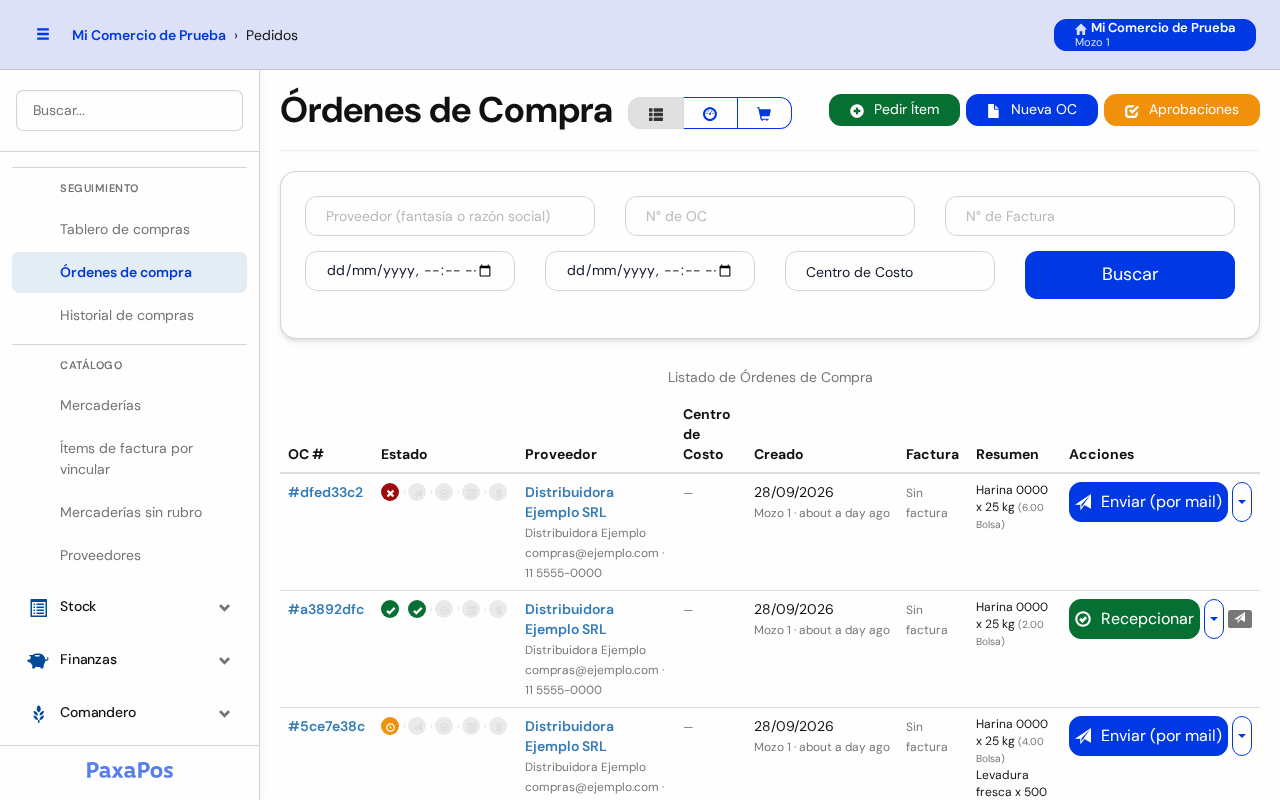
Task: Click the red cancelled status icon for #dfed33c2
Action: coord(390,492)
